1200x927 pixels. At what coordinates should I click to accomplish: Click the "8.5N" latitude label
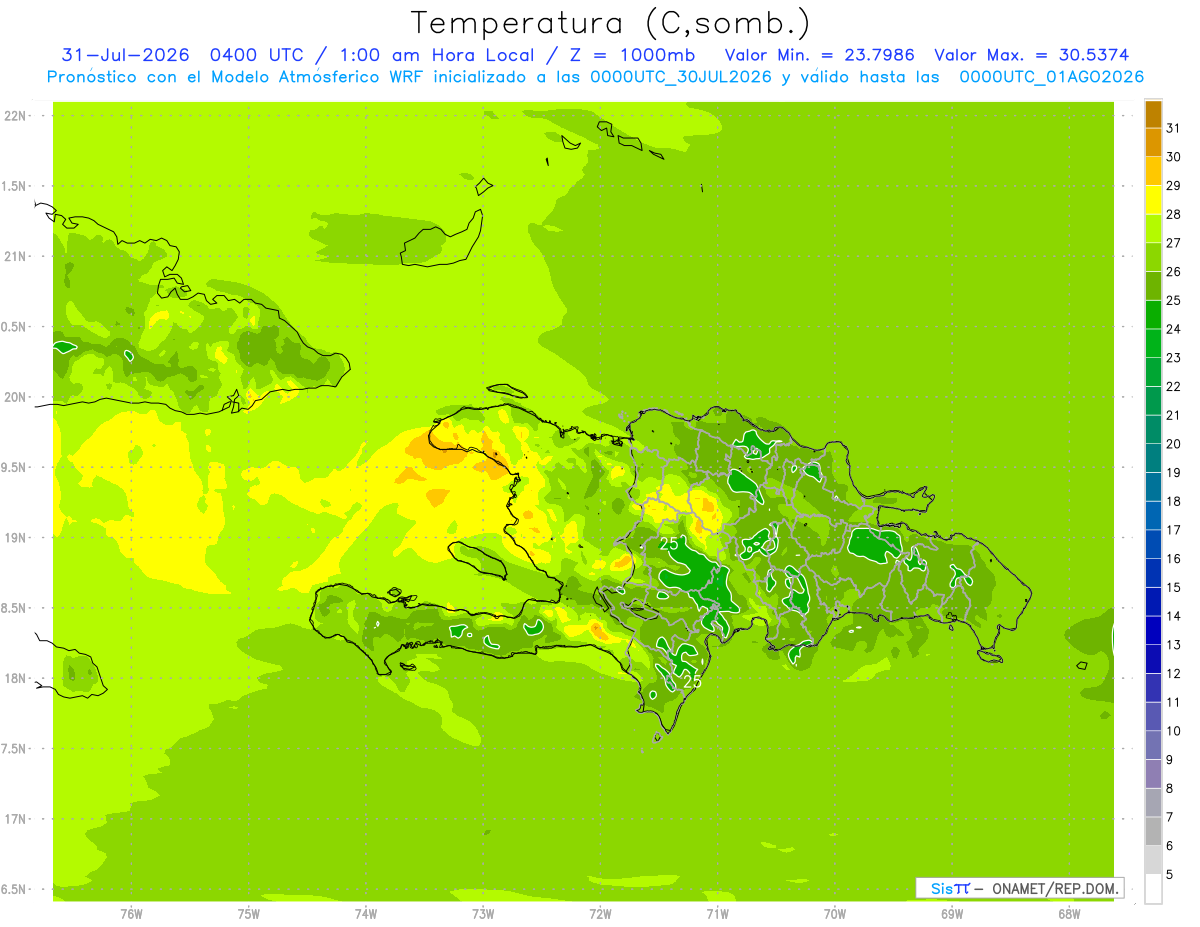click(x=15, y=608)
